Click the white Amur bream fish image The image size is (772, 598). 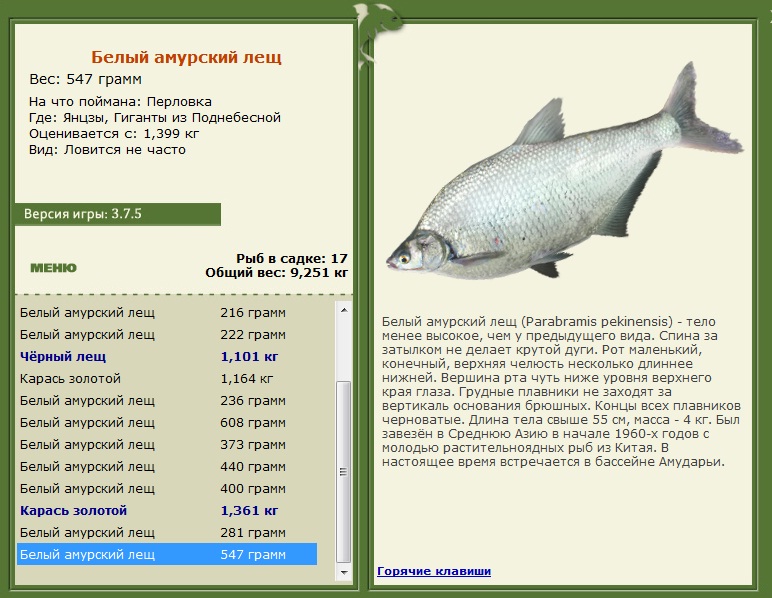pyautogui.click(x=564, y=172)
